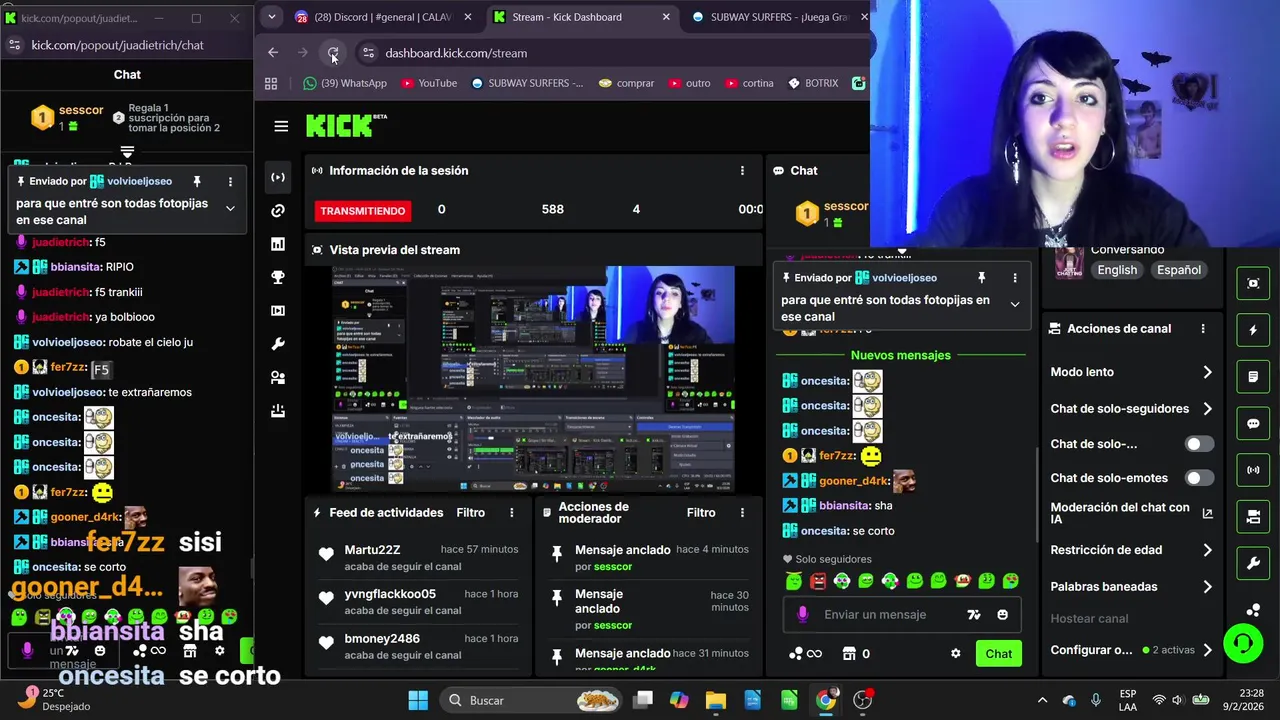Open the wrench settings icon in left sidebar

point(278,344)
